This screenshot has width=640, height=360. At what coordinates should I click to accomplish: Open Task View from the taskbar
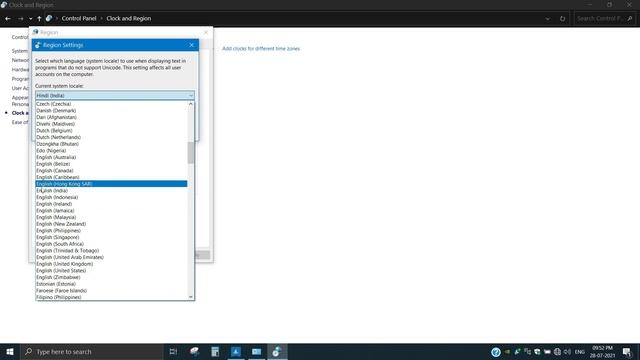click(x=173, y=351)
